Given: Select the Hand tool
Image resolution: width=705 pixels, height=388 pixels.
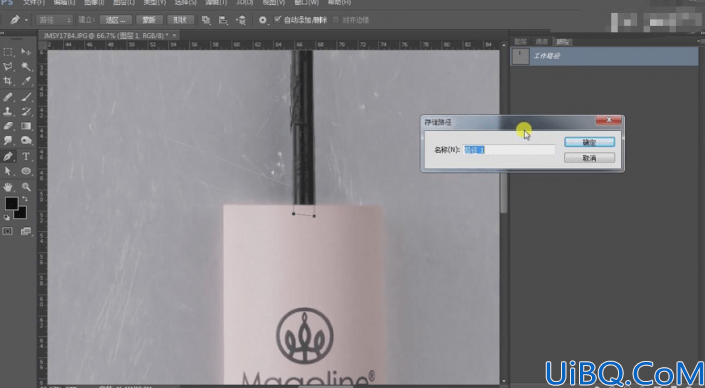Looking at the screenshot, I should (8, 187).
